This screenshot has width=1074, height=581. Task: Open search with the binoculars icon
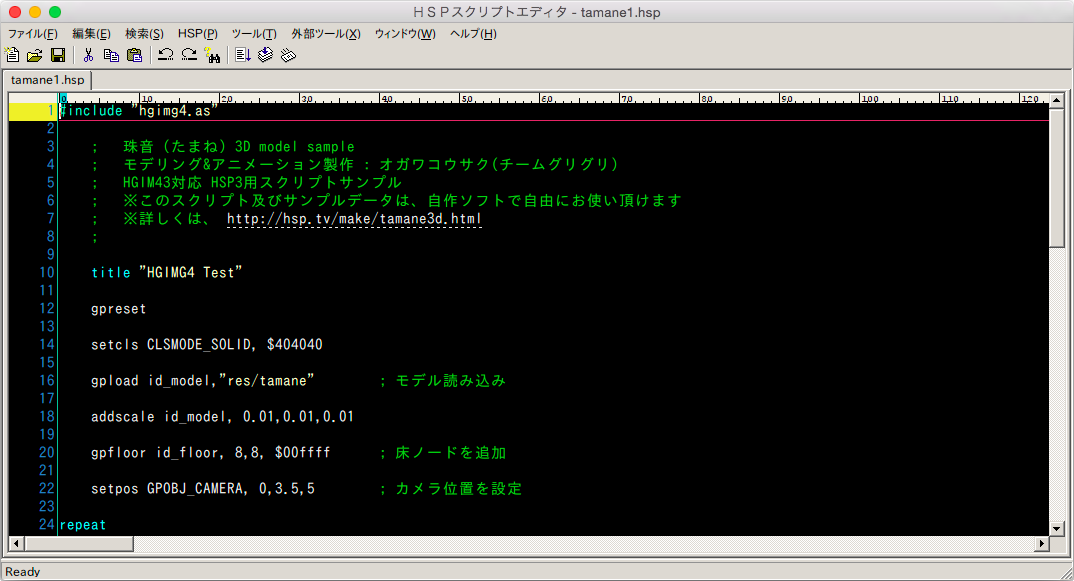point(212,55)
